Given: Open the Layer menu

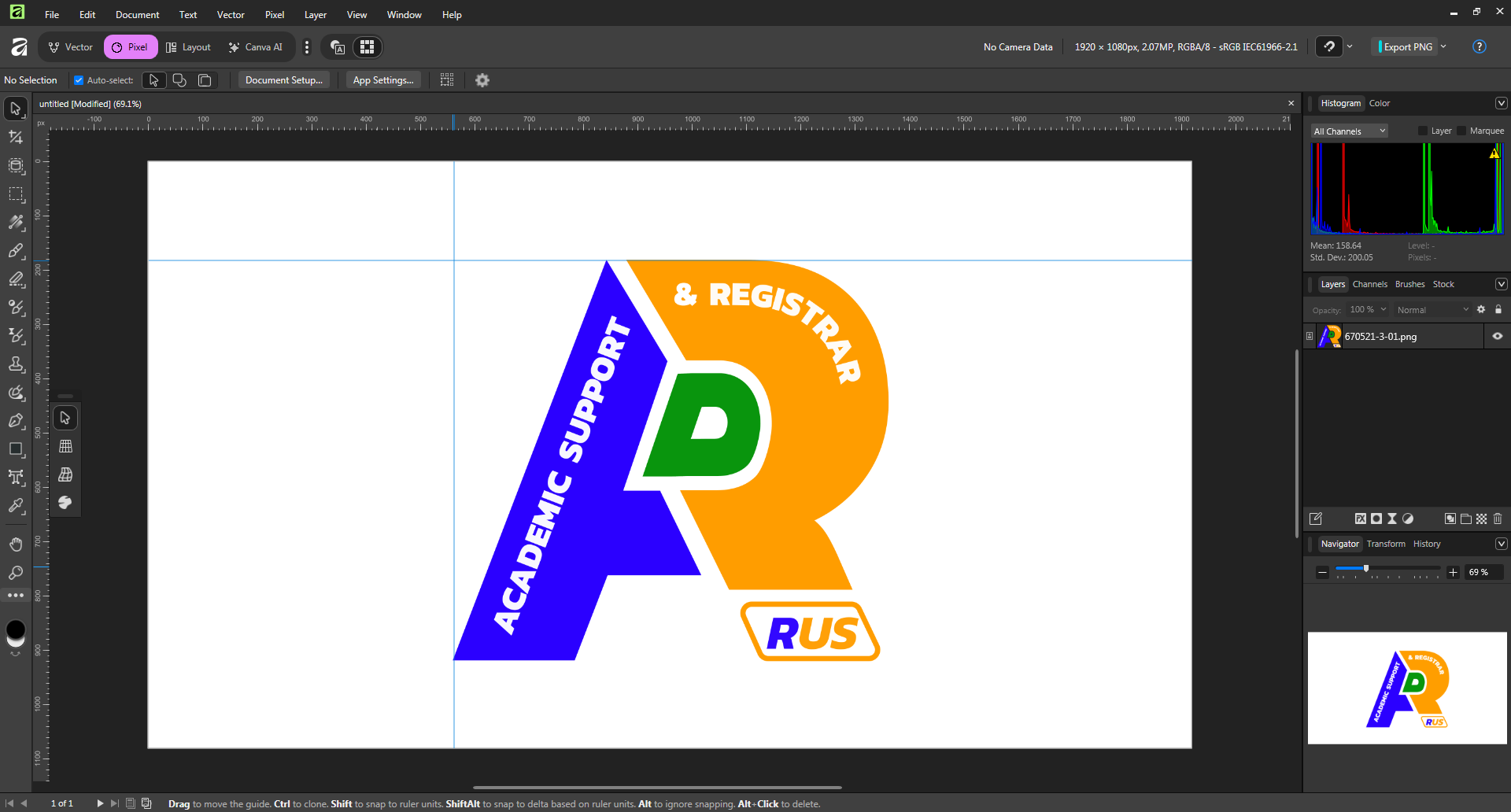Looking at the screenshot, I should pos(315,15).
